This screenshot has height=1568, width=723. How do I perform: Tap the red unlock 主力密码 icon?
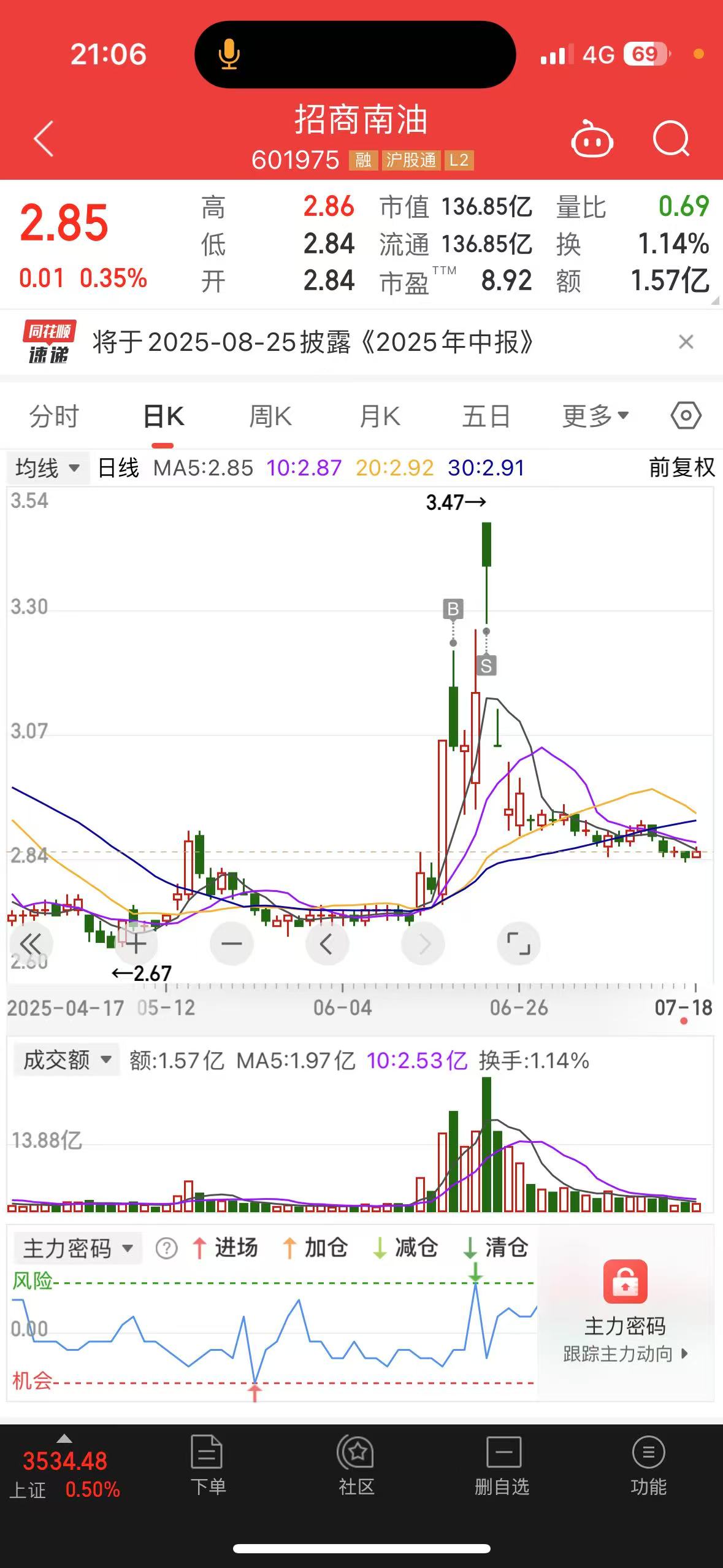click(x=625, y=1282)
